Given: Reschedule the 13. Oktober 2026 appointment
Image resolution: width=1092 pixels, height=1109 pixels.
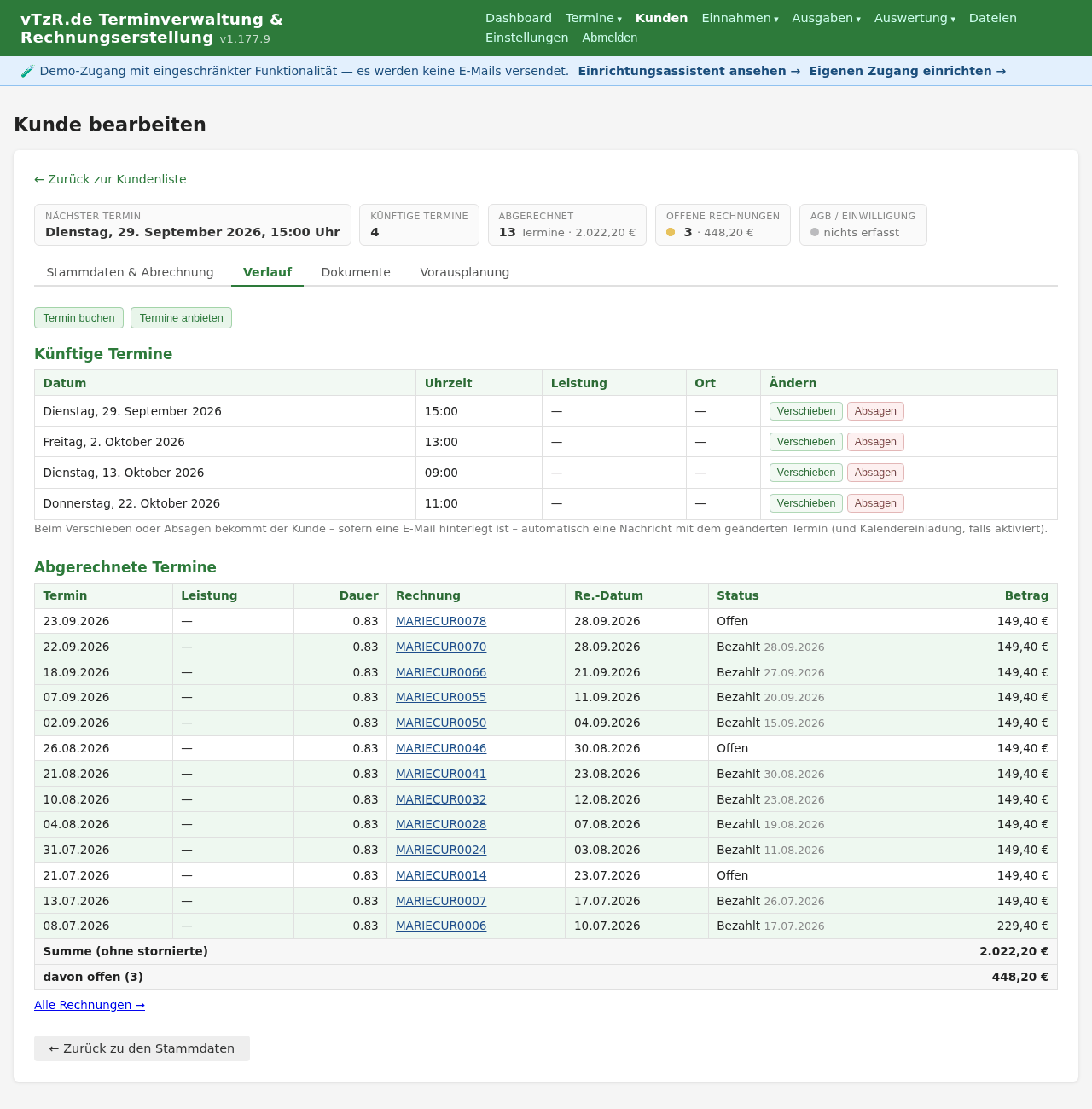Looking at the screenshot, I should [806, 473].
